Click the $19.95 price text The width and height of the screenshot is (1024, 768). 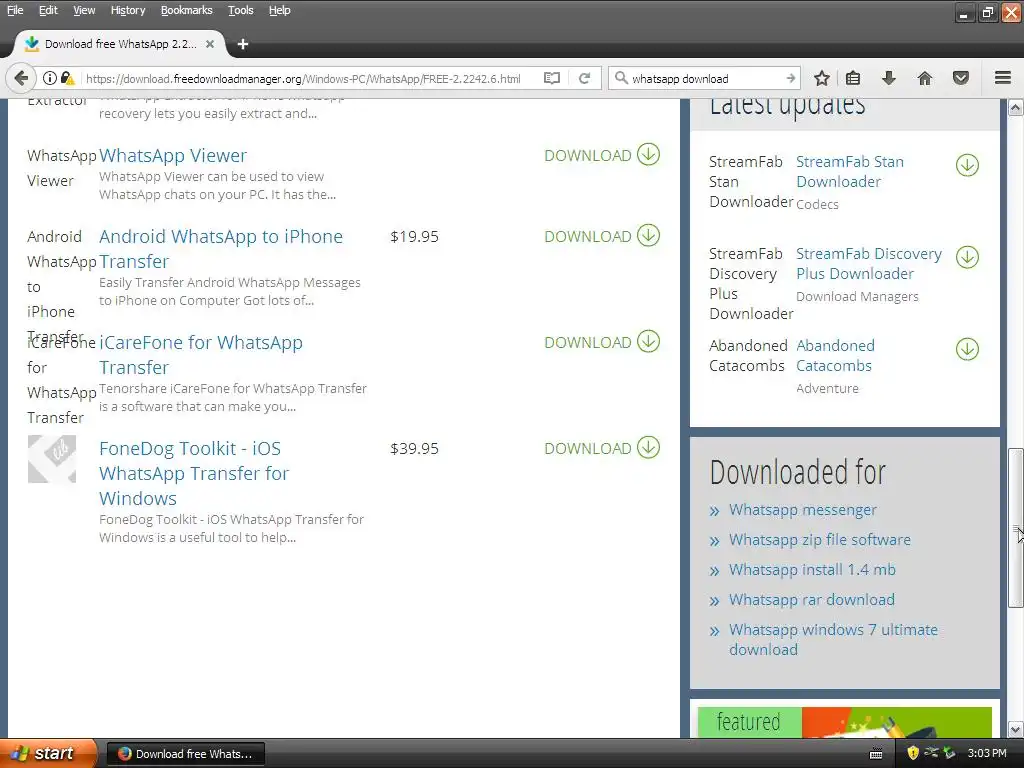[415, 236]
